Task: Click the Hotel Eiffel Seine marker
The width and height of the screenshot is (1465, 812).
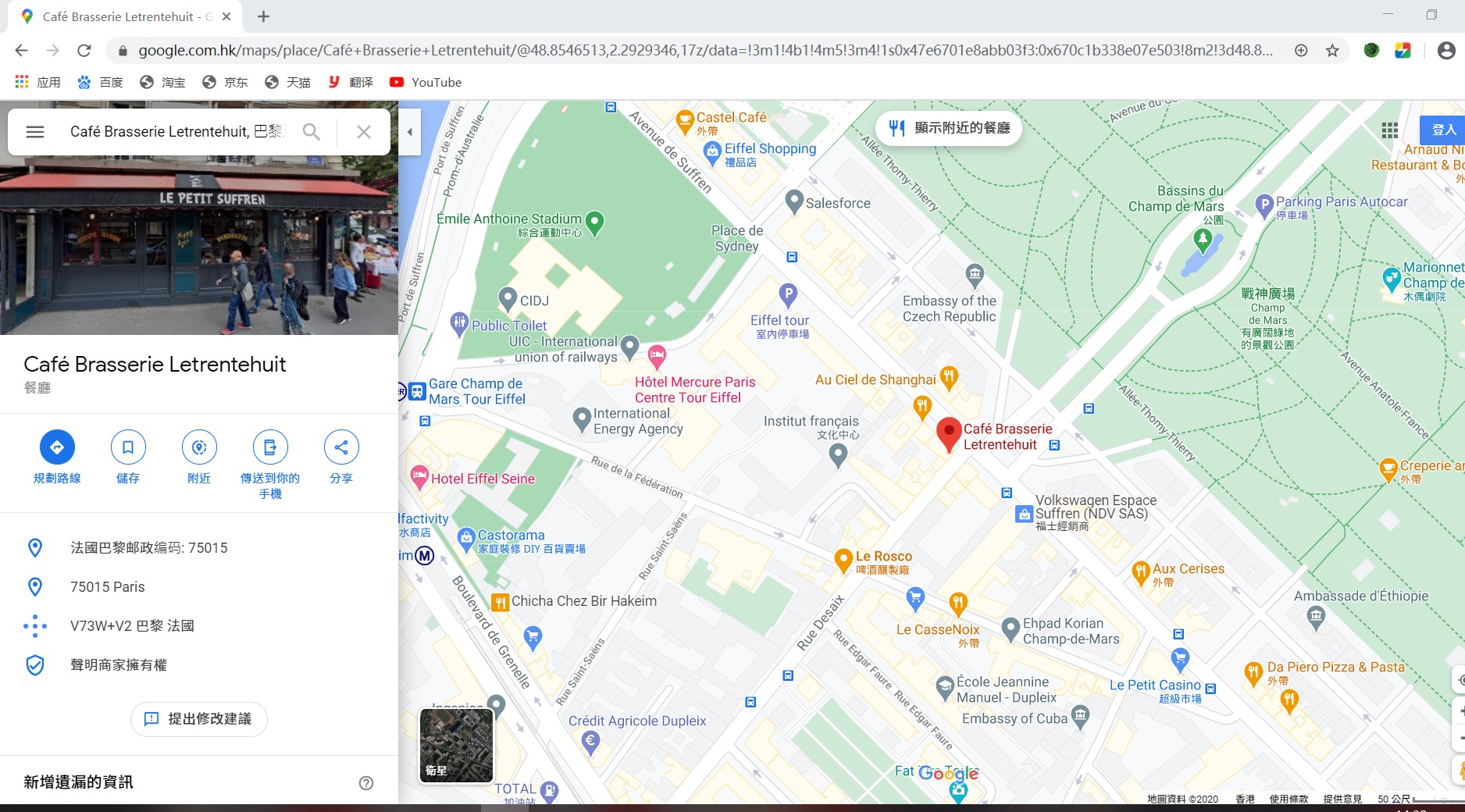Action: click(x=419, y=476)
